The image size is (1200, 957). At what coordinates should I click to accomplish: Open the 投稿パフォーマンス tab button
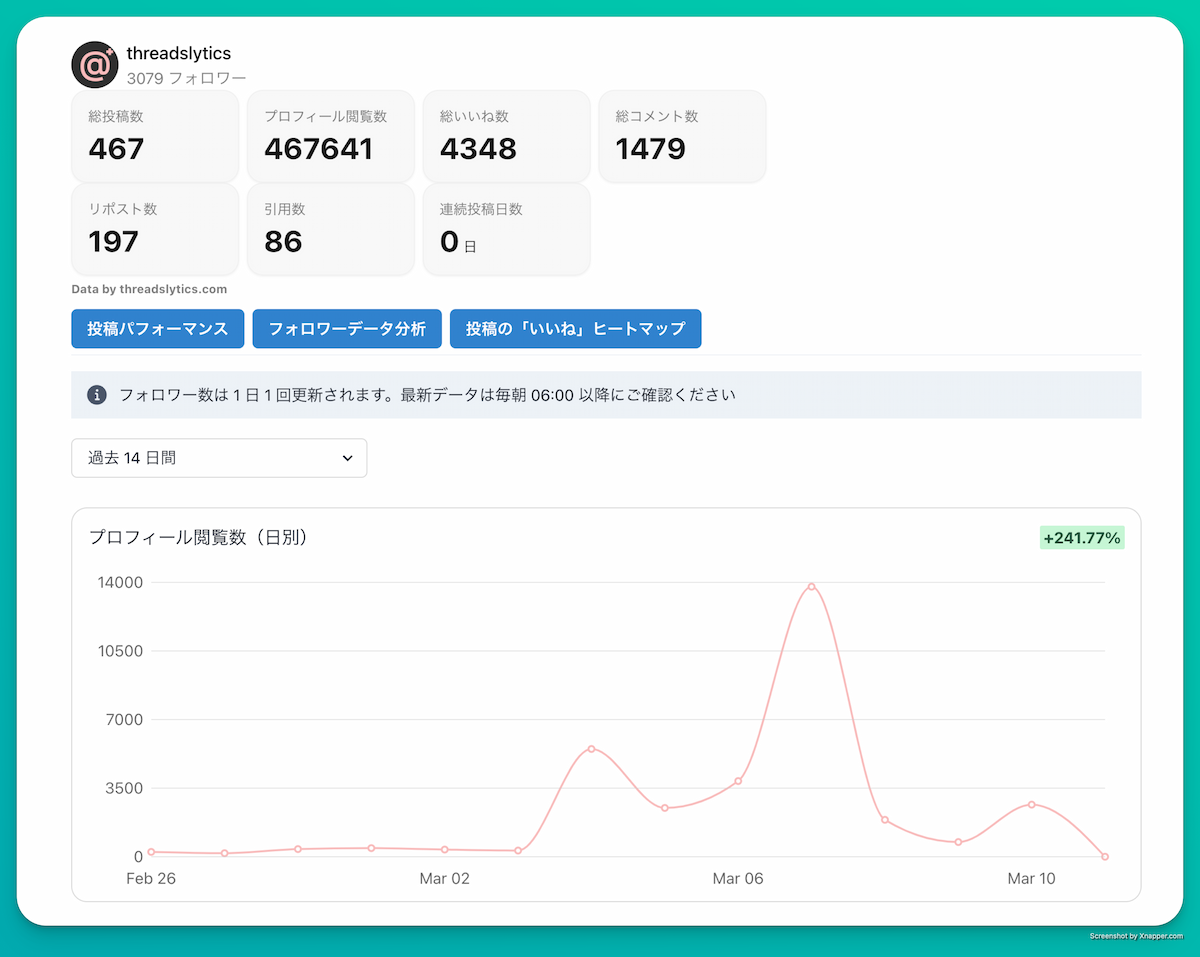pos(158,329)
